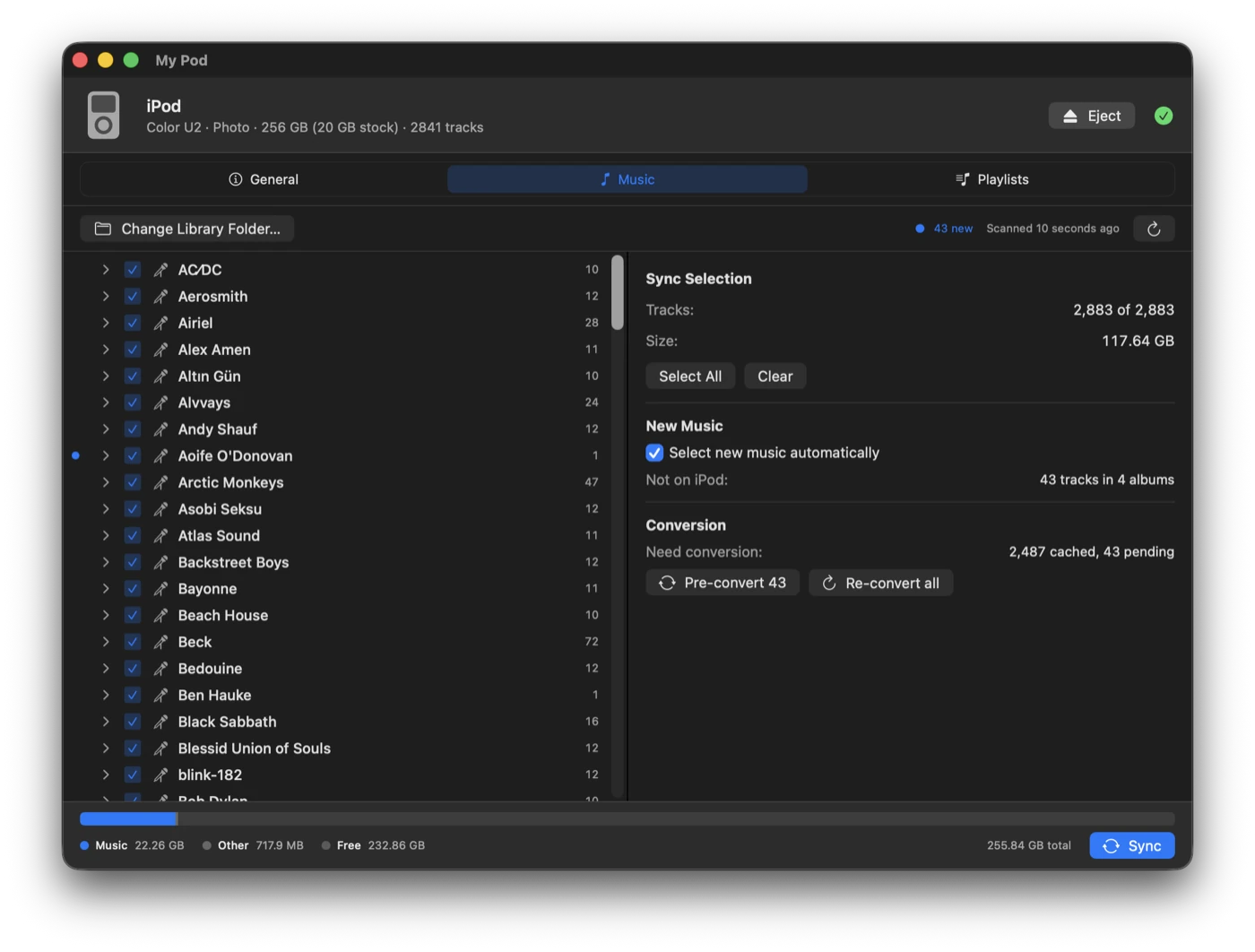Deselect the Backstreet Boys checkbox
Viewport: 1255px width, 952px height.
(133, 562)
